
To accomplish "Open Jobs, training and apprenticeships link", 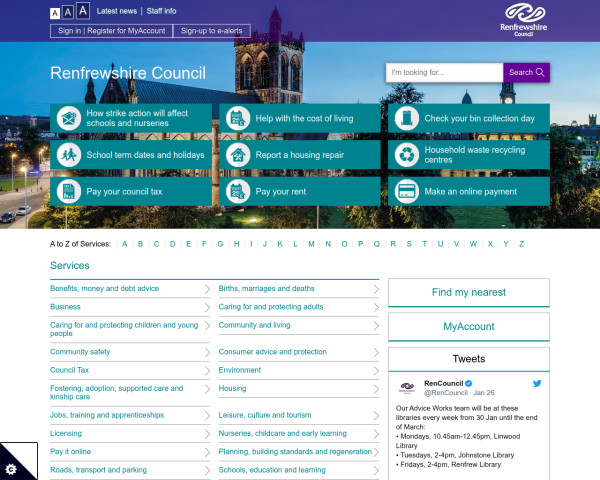I will pyautogui.click(x=107, y=415).
